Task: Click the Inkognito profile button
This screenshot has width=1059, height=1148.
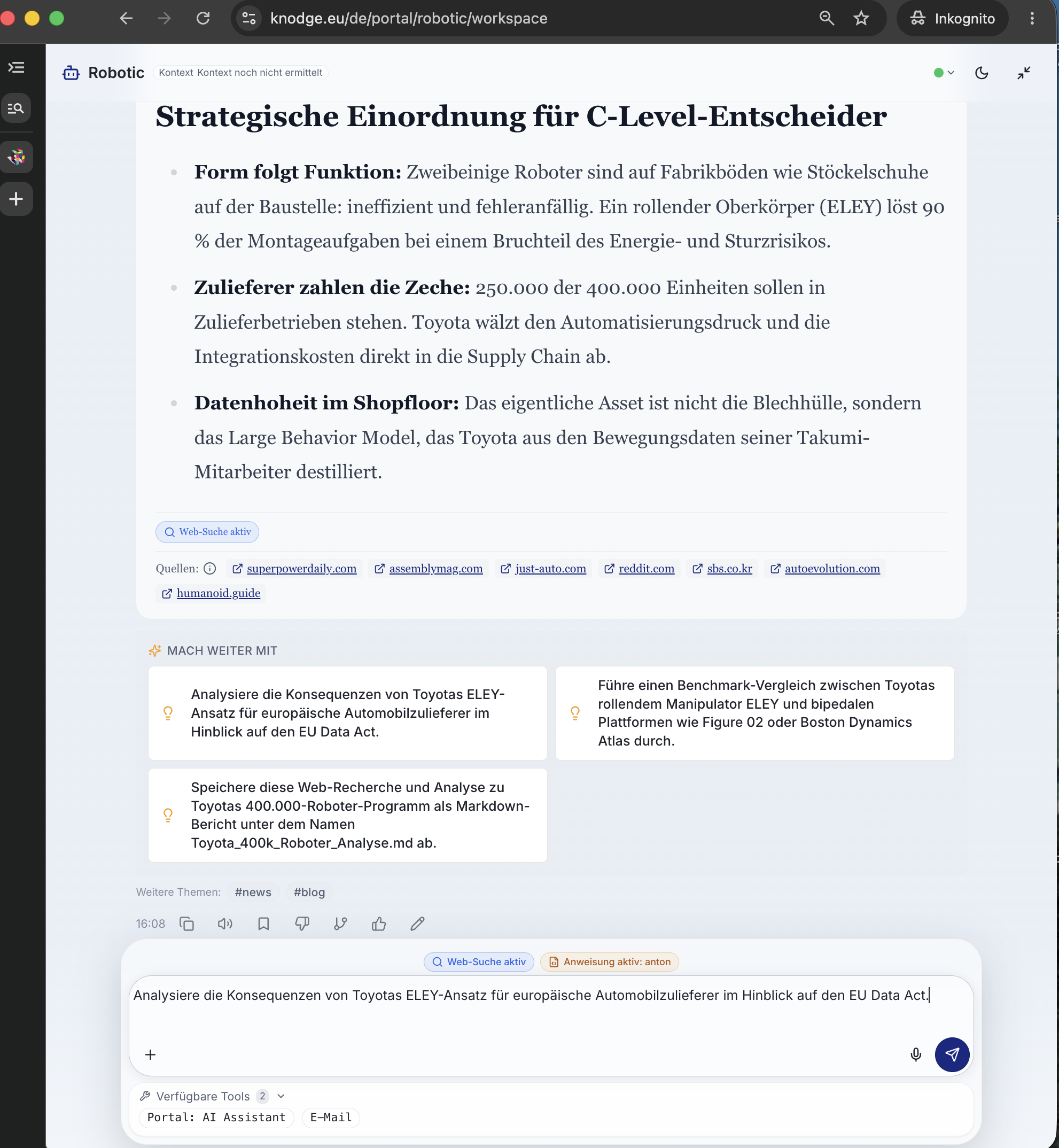Action: (953, 18)
